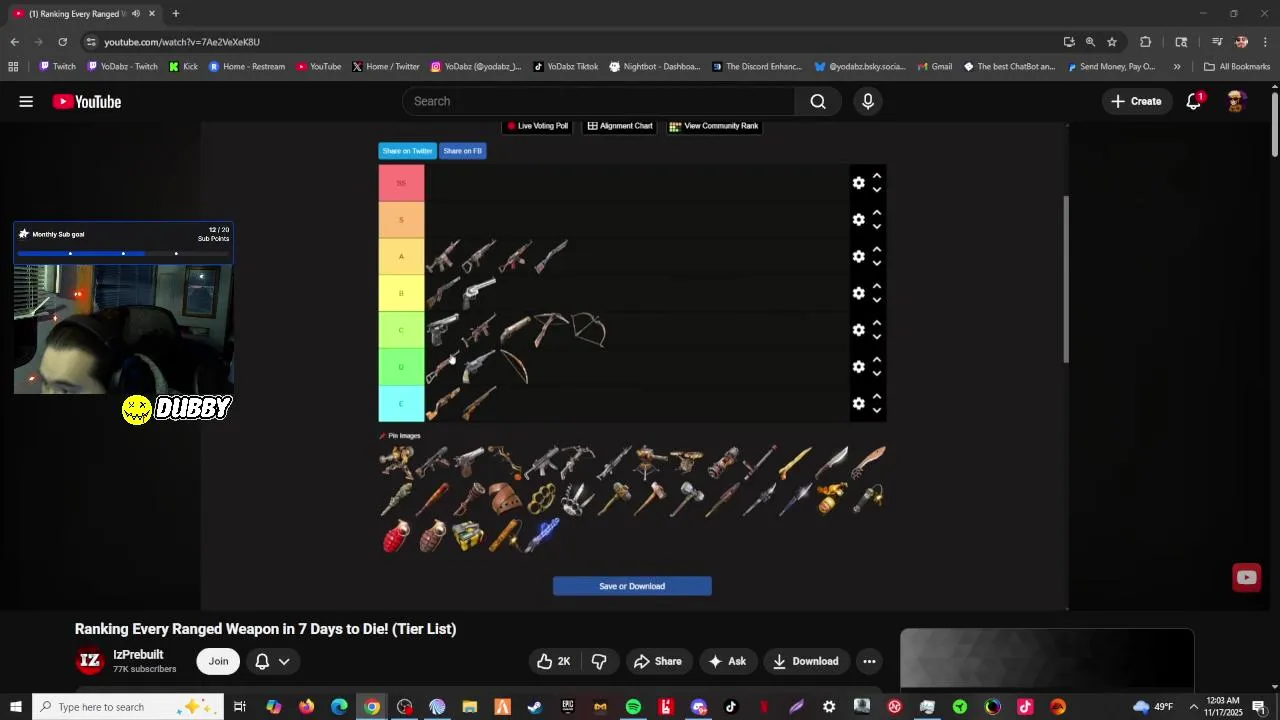Viewport: 1280px width, 720px height.
Task: Open the YouTube account avatar menu
Action: point(1236,101)
